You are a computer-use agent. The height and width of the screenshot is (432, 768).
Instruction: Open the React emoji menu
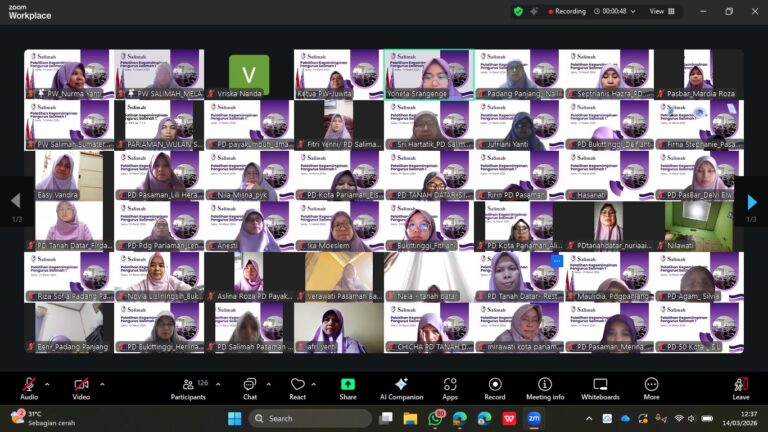[297, 388]
